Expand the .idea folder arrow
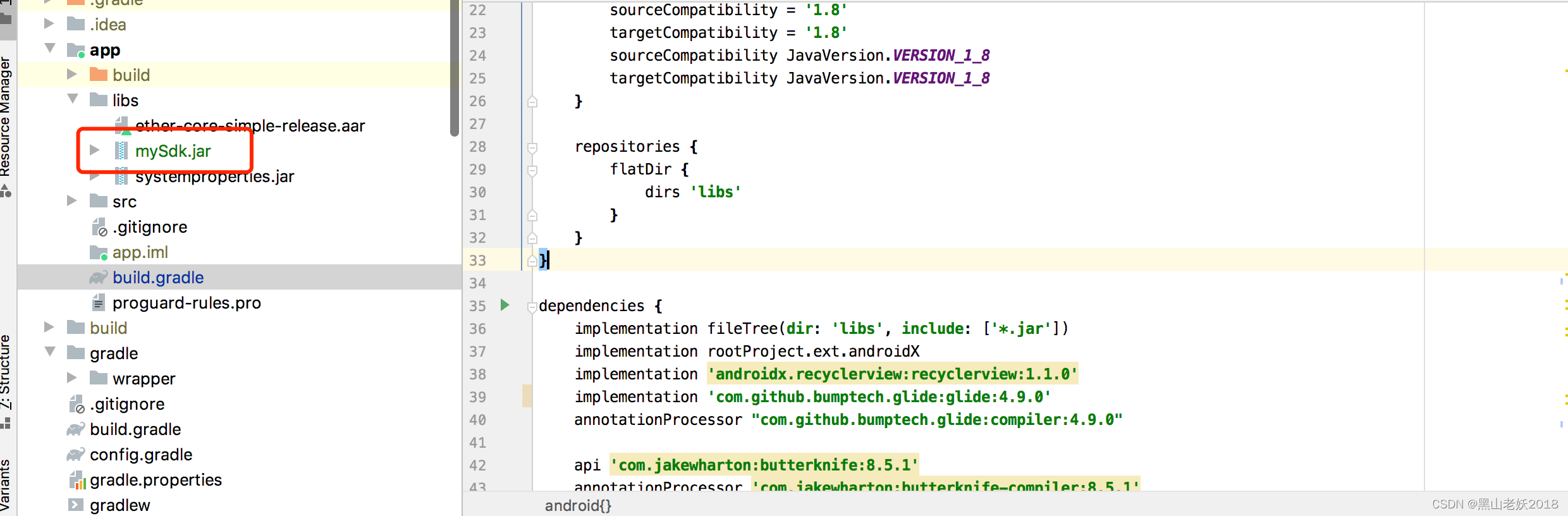1568x516 pixels. point(49,24)
